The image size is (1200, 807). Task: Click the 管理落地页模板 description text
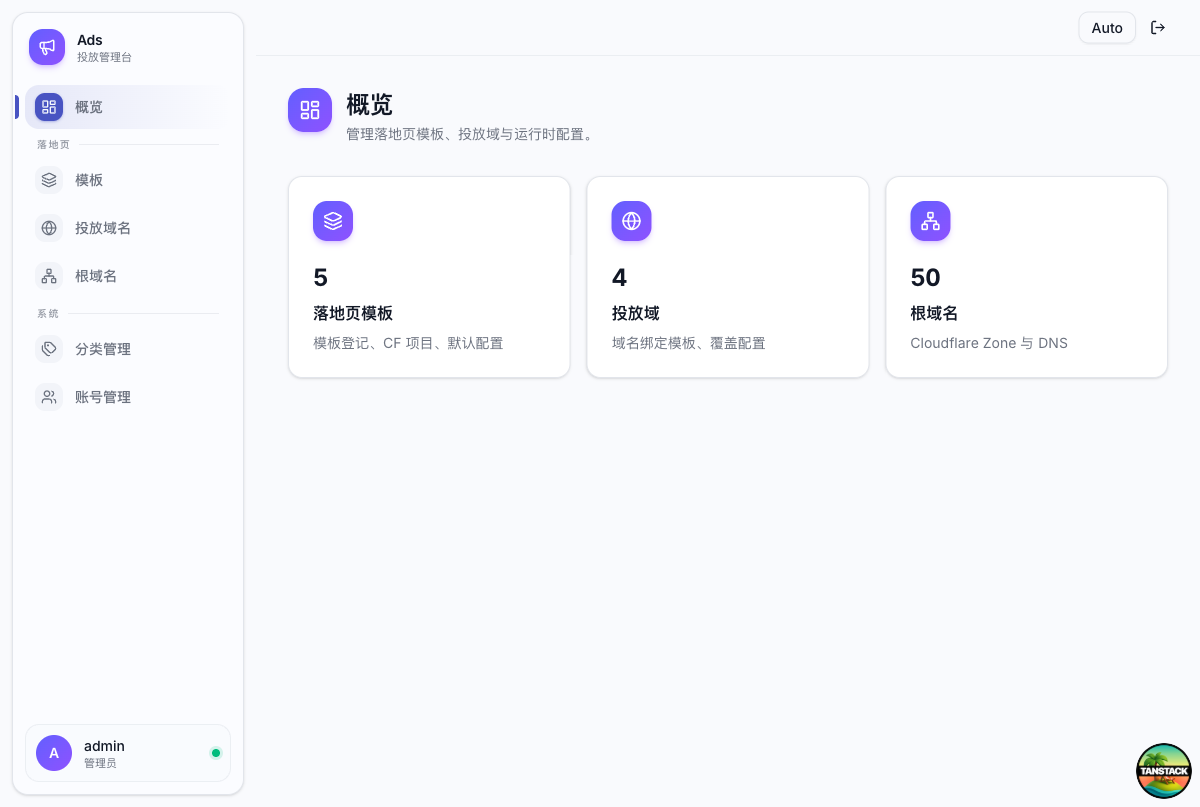[x=470, y=134]
